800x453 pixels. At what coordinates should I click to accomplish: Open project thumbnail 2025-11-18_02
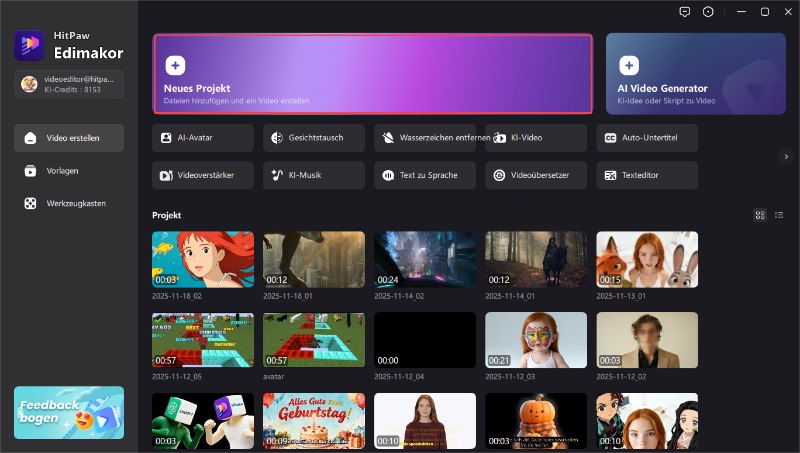pyautogui.click(x=202, y=259)
